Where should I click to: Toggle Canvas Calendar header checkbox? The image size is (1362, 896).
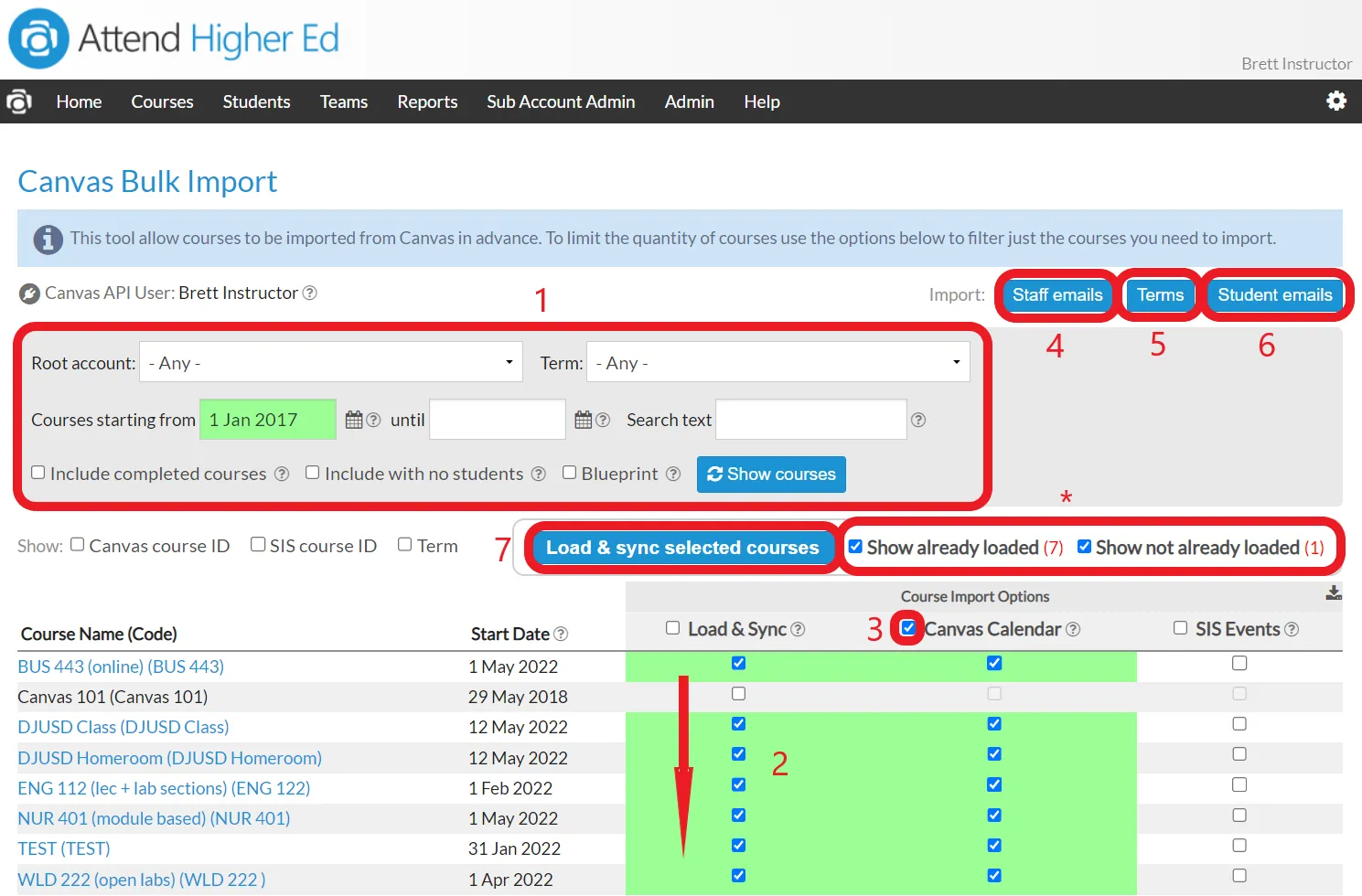click(x=908, y=628)
